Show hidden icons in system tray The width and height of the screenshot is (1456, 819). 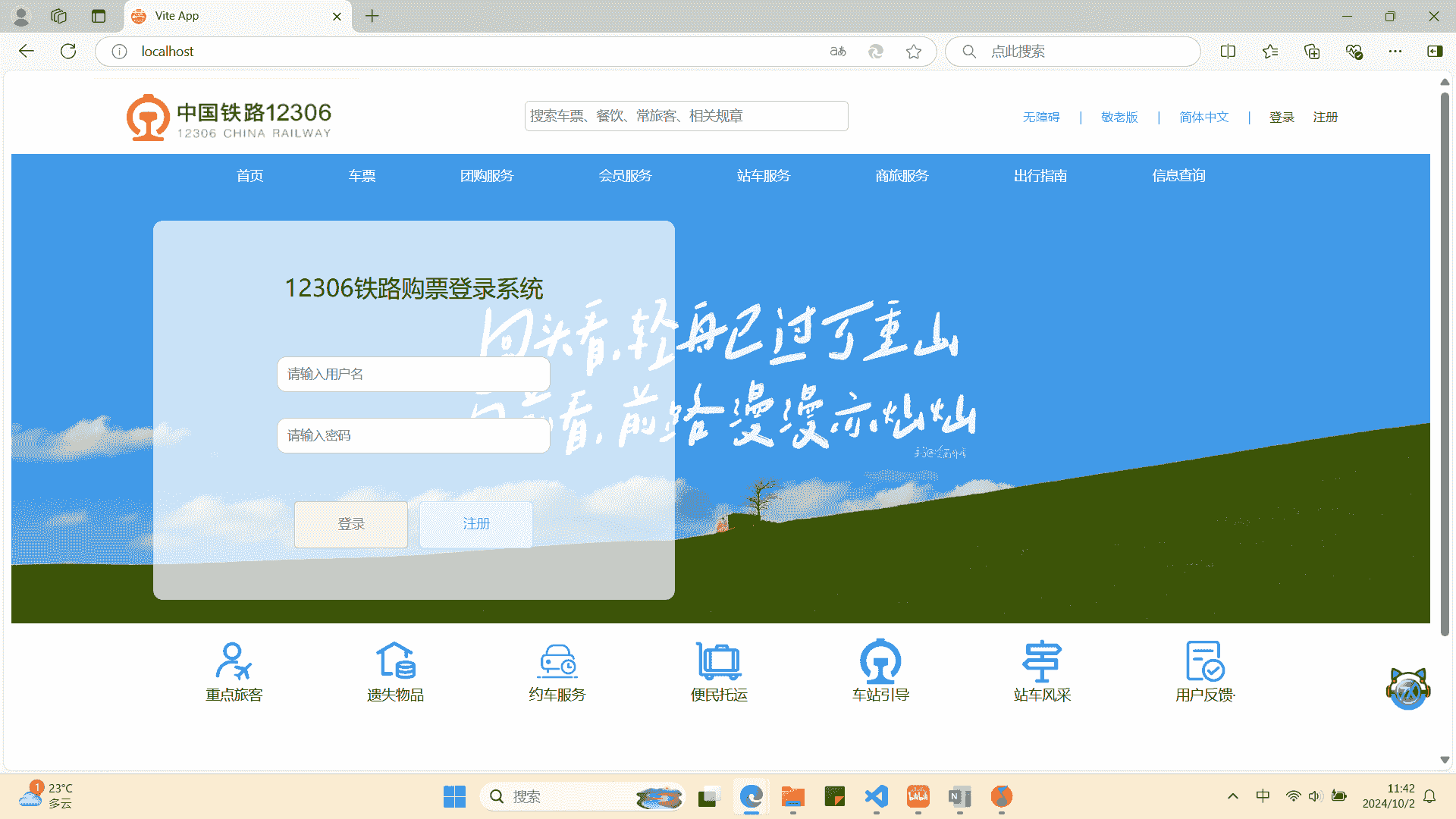pos(1233,796)
